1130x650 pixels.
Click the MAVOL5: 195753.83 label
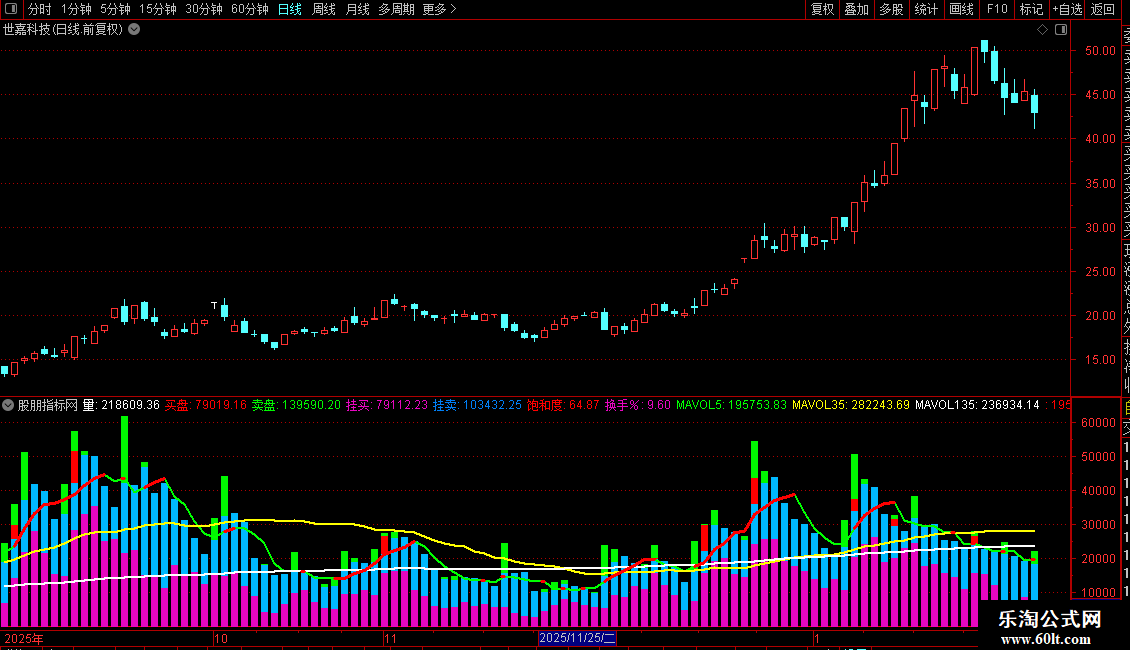click(x=731, y=405)
